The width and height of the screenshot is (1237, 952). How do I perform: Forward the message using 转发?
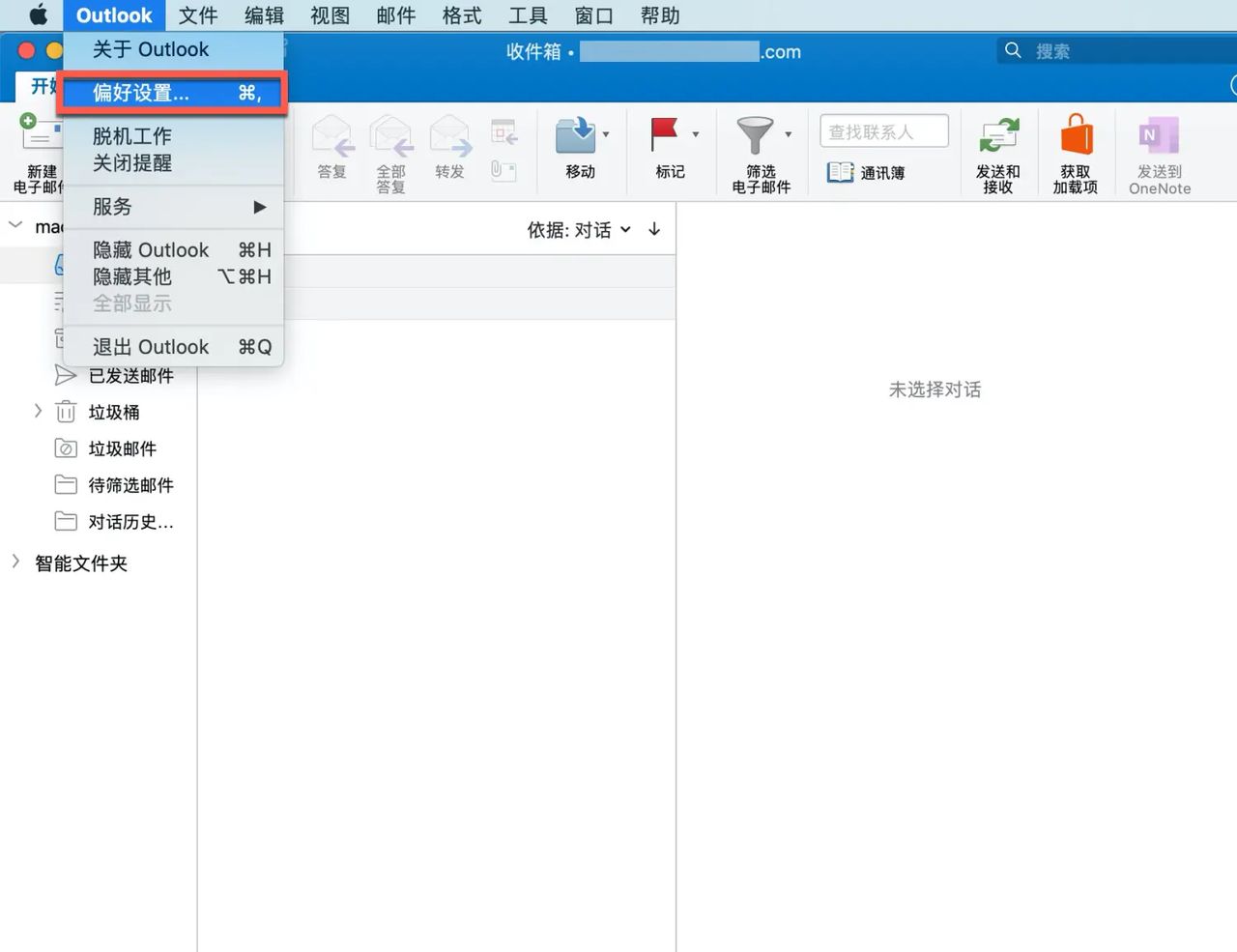pyautogui.click(x=450, y=147)
